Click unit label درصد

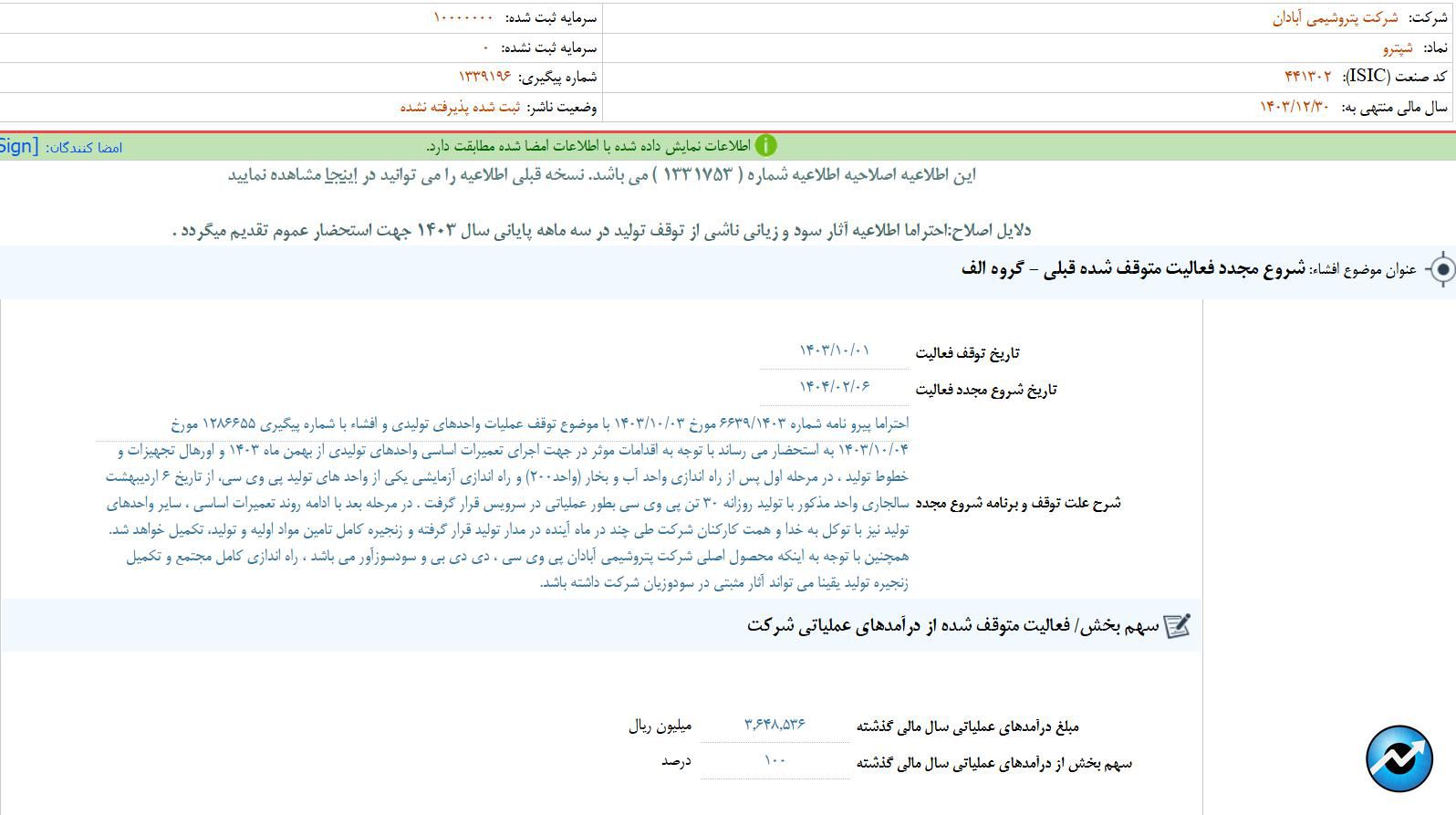(x=676, y=761)
